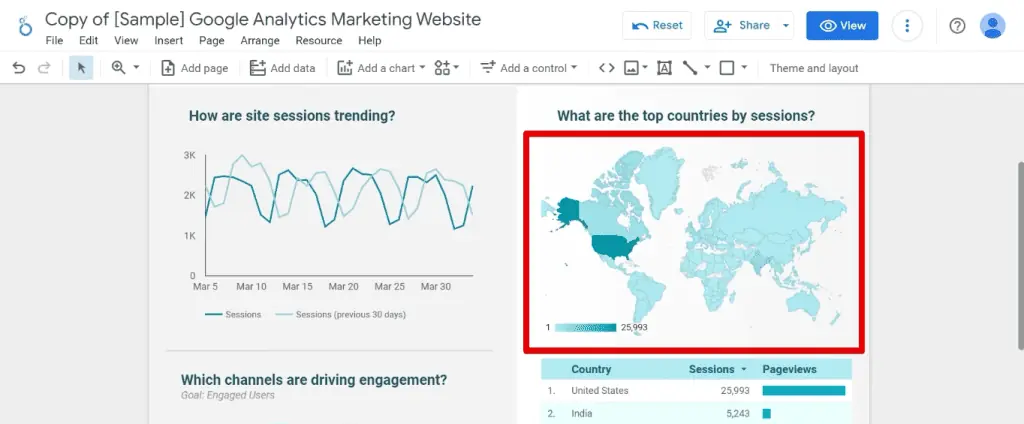Insert a text box
The height and width of the screenshot is (424, 1024).
coord(664,68)
